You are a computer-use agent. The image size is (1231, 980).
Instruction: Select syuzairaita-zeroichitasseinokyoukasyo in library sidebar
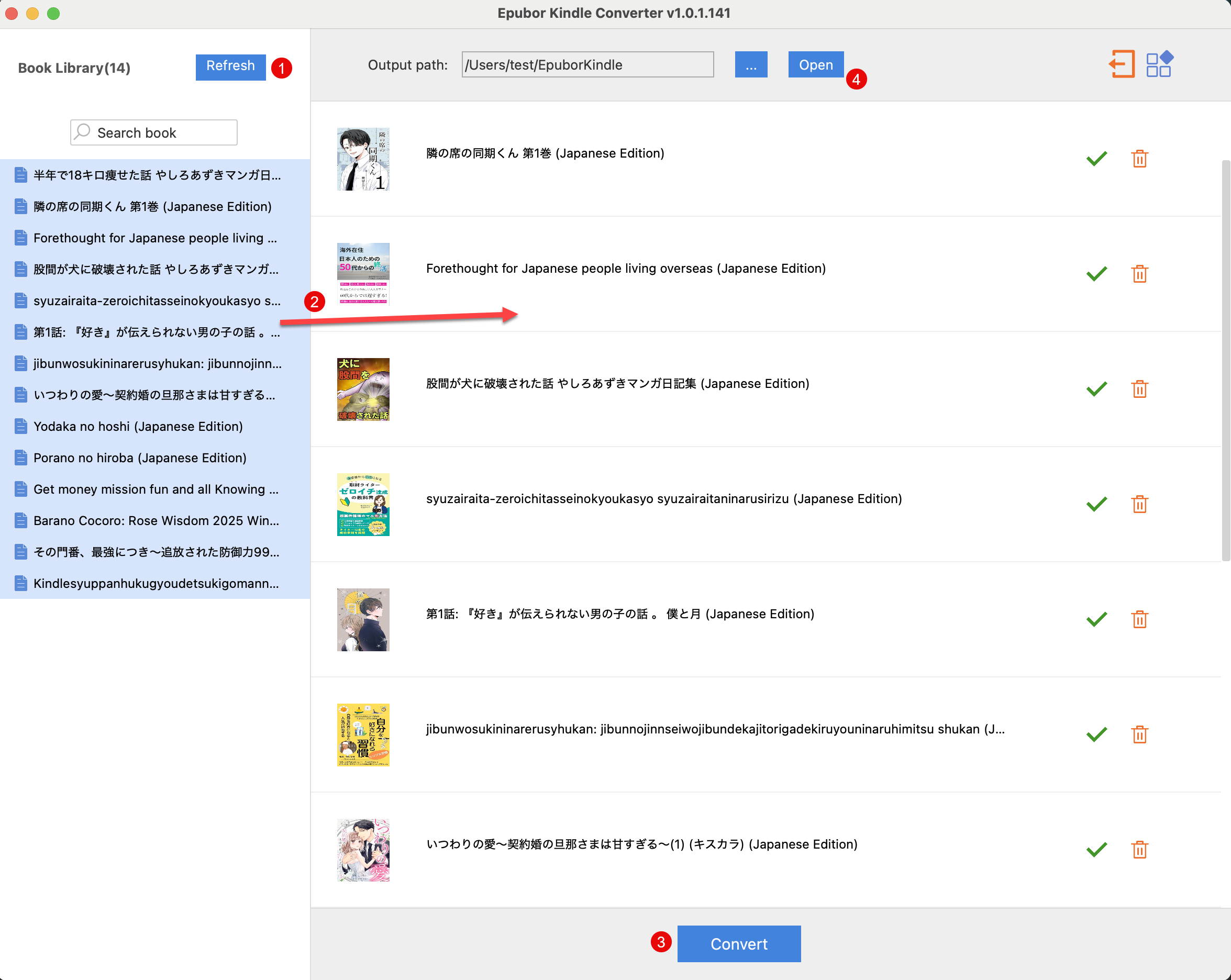(x=155, y=300)
